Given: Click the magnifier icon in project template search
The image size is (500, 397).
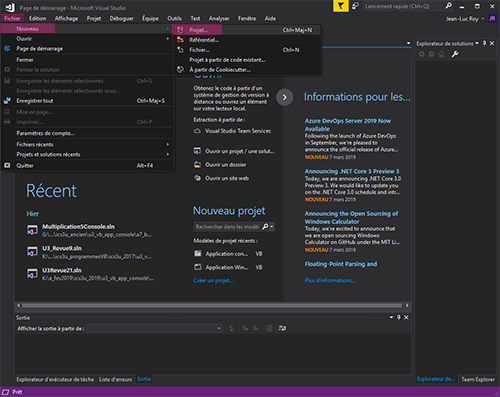Looking at the screenshot, I should (x=266, y=227).
